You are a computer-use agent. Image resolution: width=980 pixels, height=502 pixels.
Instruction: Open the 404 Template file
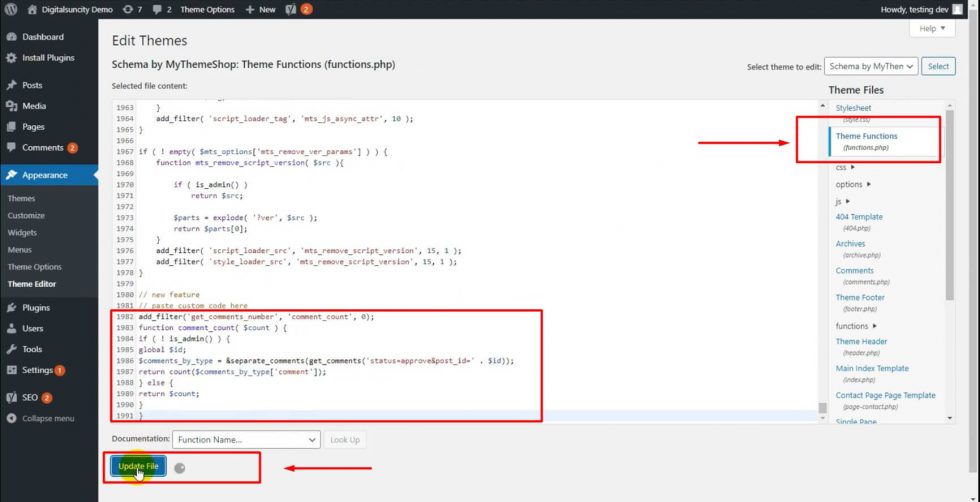859,216
